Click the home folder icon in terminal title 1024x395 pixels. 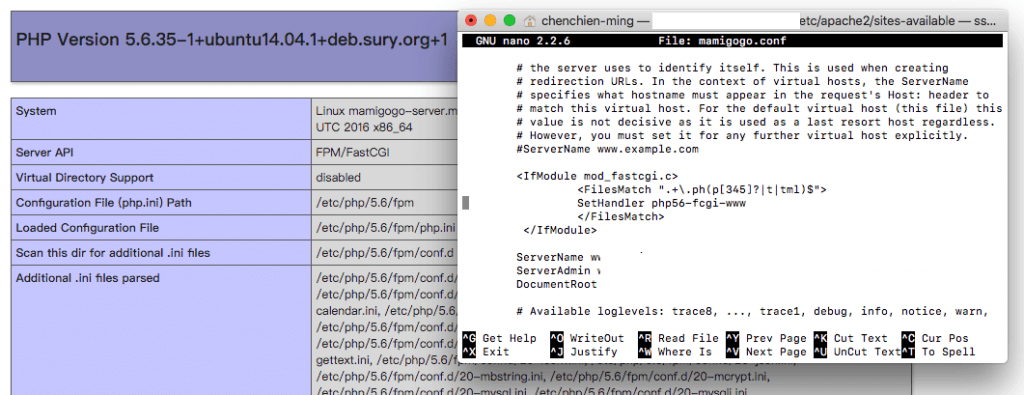coord(530,21)
